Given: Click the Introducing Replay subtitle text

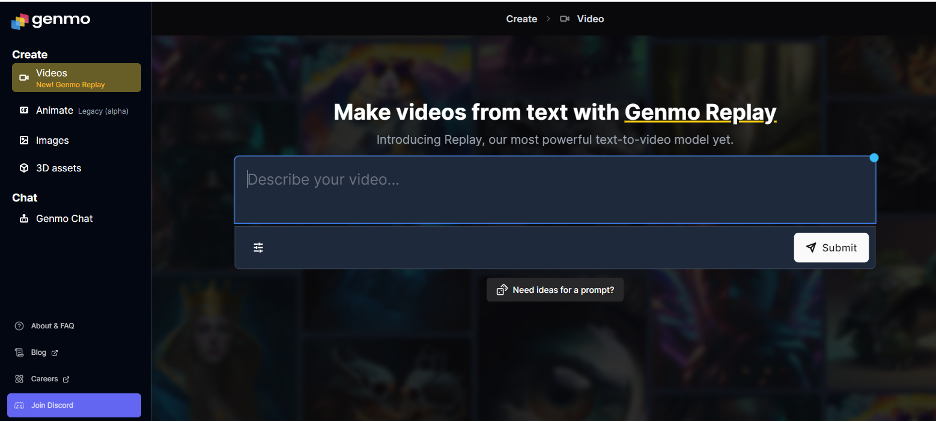Looking at the screenshot, I should click(555, 140).
